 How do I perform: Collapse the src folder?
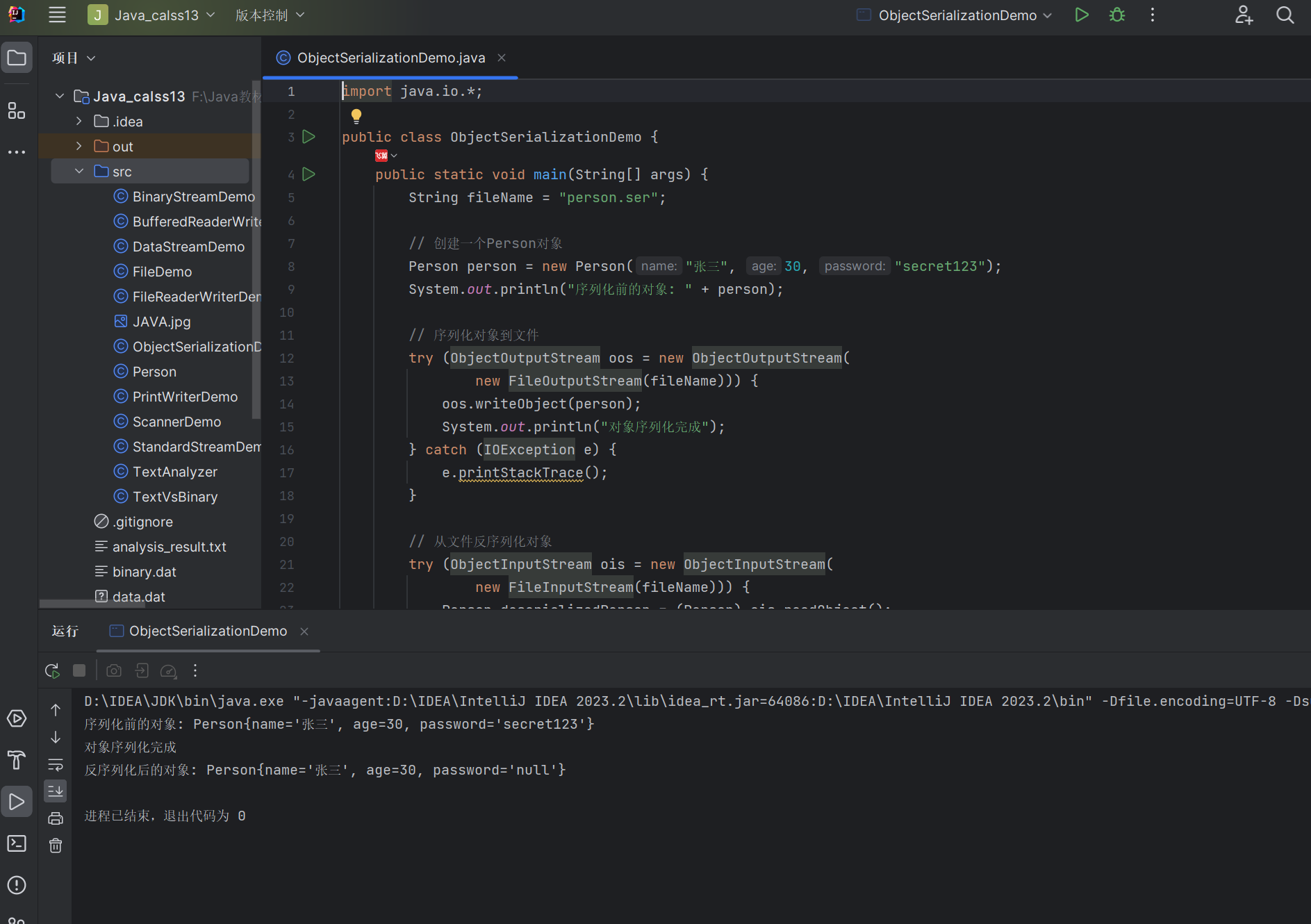pyautogui.click(x=79, y=171)
